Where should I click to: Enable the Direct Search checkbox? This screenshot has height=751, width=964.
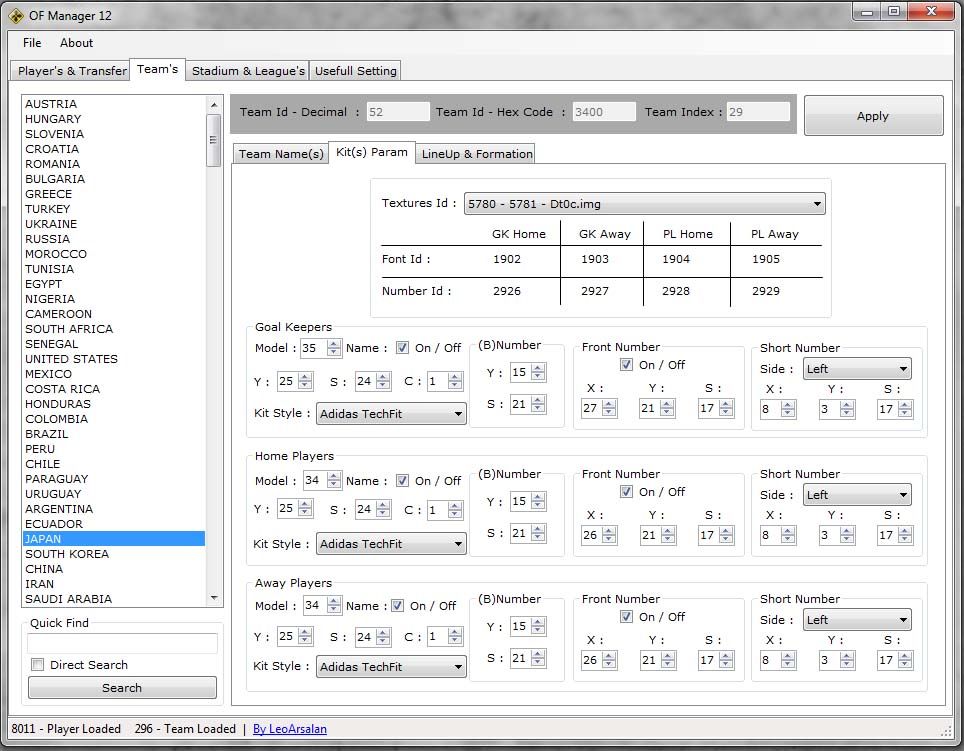pos(38,665)
